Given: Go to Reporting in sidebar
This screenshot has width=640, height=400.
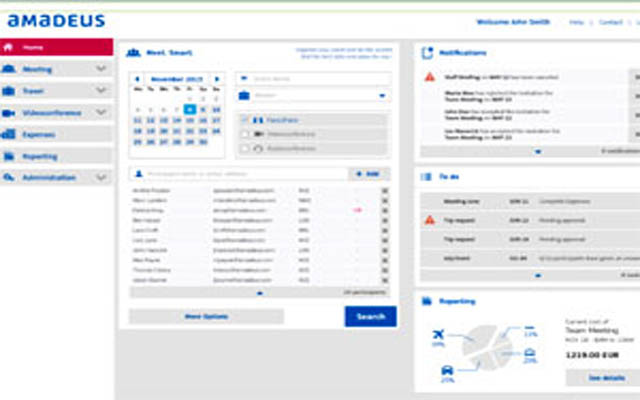Looking at the screenshot, I should (56, 156).
